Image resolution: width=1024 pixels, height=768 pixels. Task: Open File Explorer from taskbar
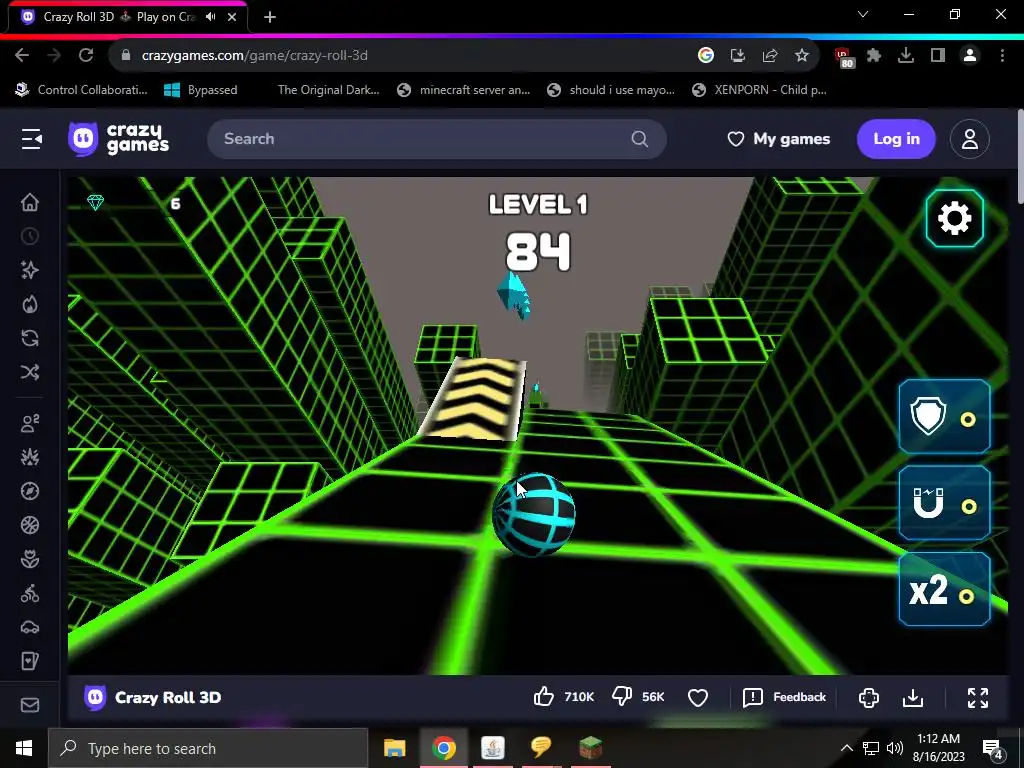point(394,748)
